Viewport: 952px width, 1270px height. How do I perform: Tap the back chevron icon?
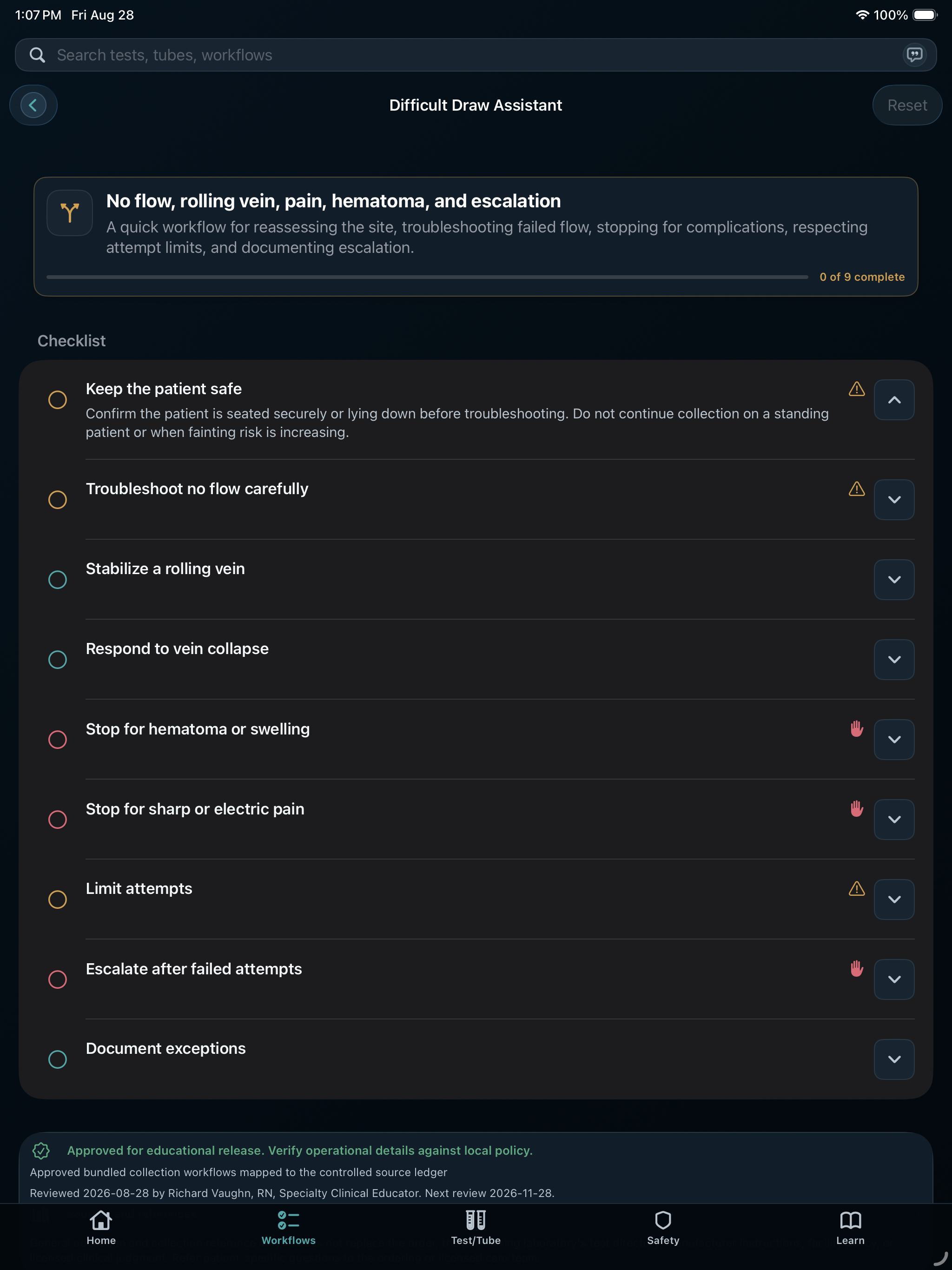click(x=33, y=105)
